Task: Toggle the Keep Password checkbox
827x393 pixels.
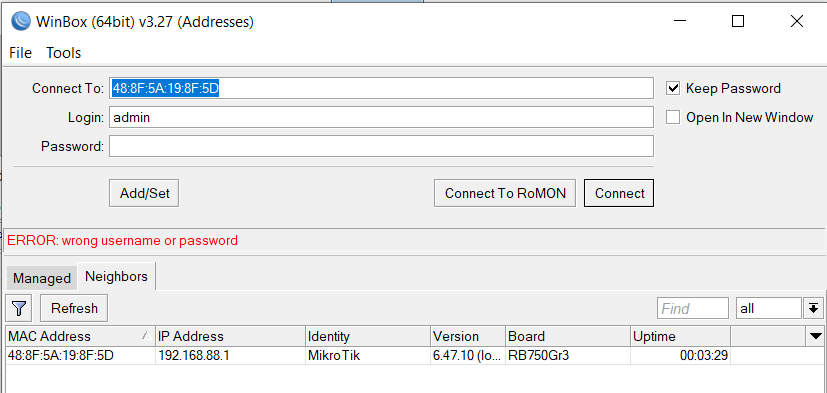Action: (x=672, y=88)
